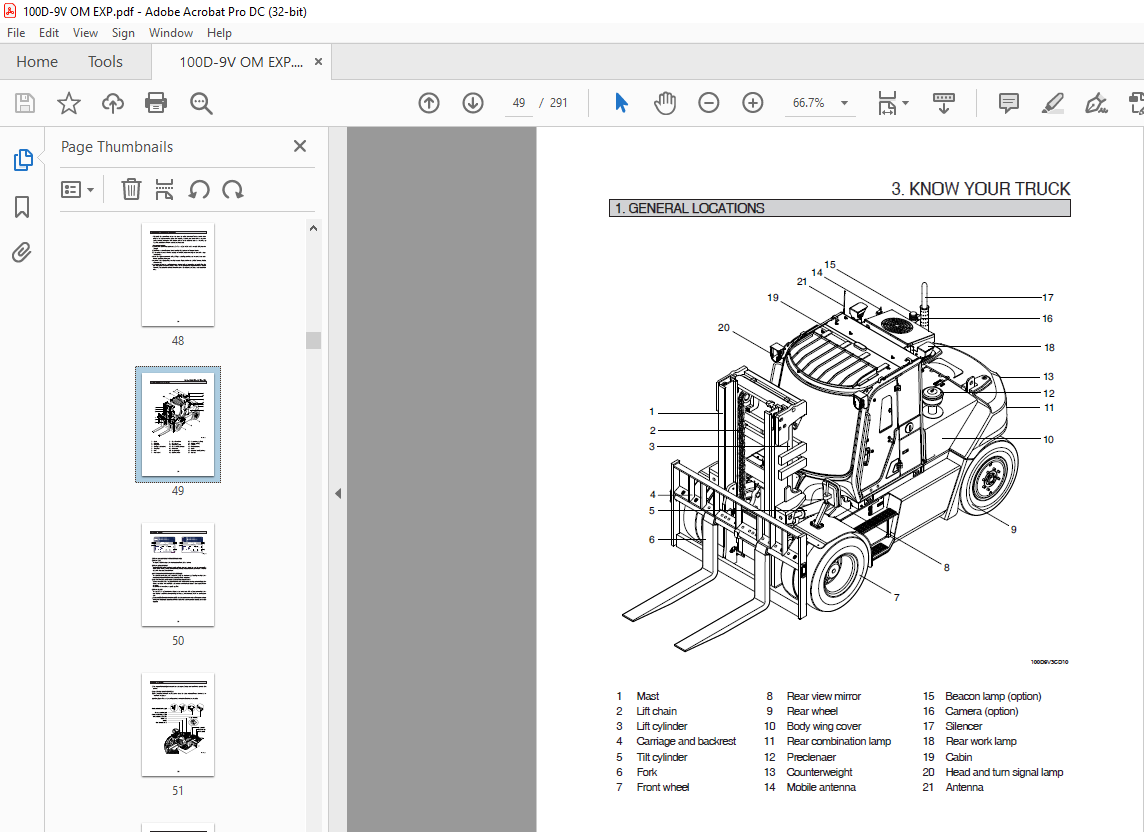Open the Sign document pen tool

[1096, 103]
